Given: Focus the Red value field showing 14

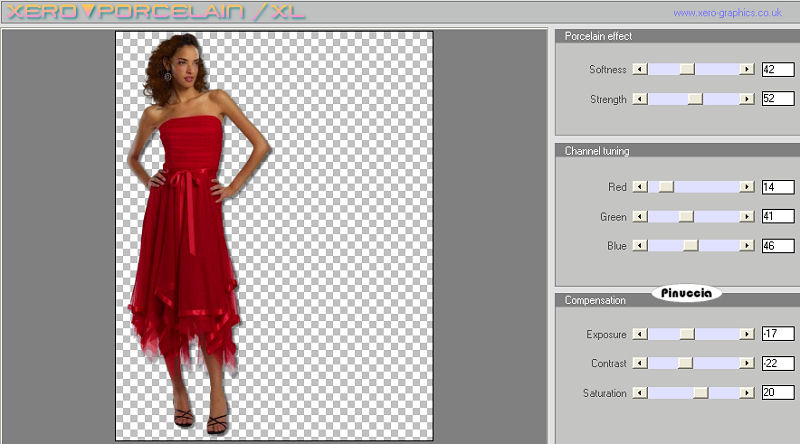Looking at the screenshot, I should [x=778, y=187].
